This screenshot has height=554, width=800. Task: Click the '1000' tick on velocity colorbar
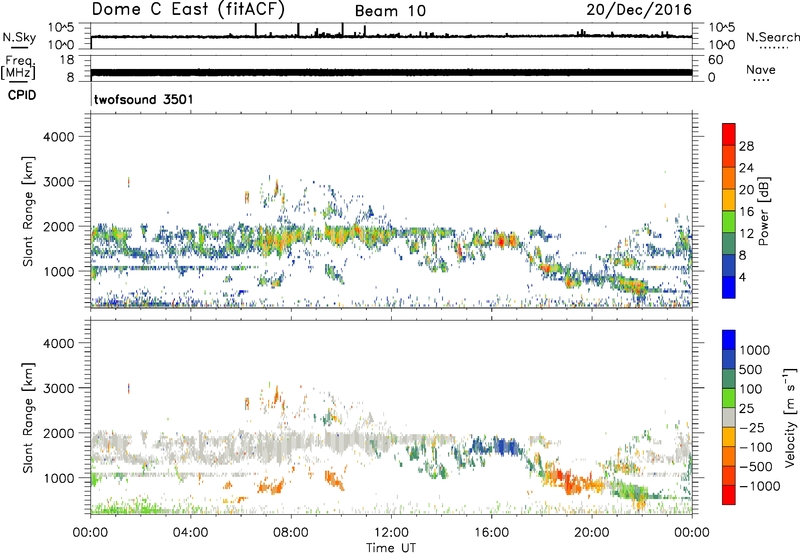pos(755,350)
